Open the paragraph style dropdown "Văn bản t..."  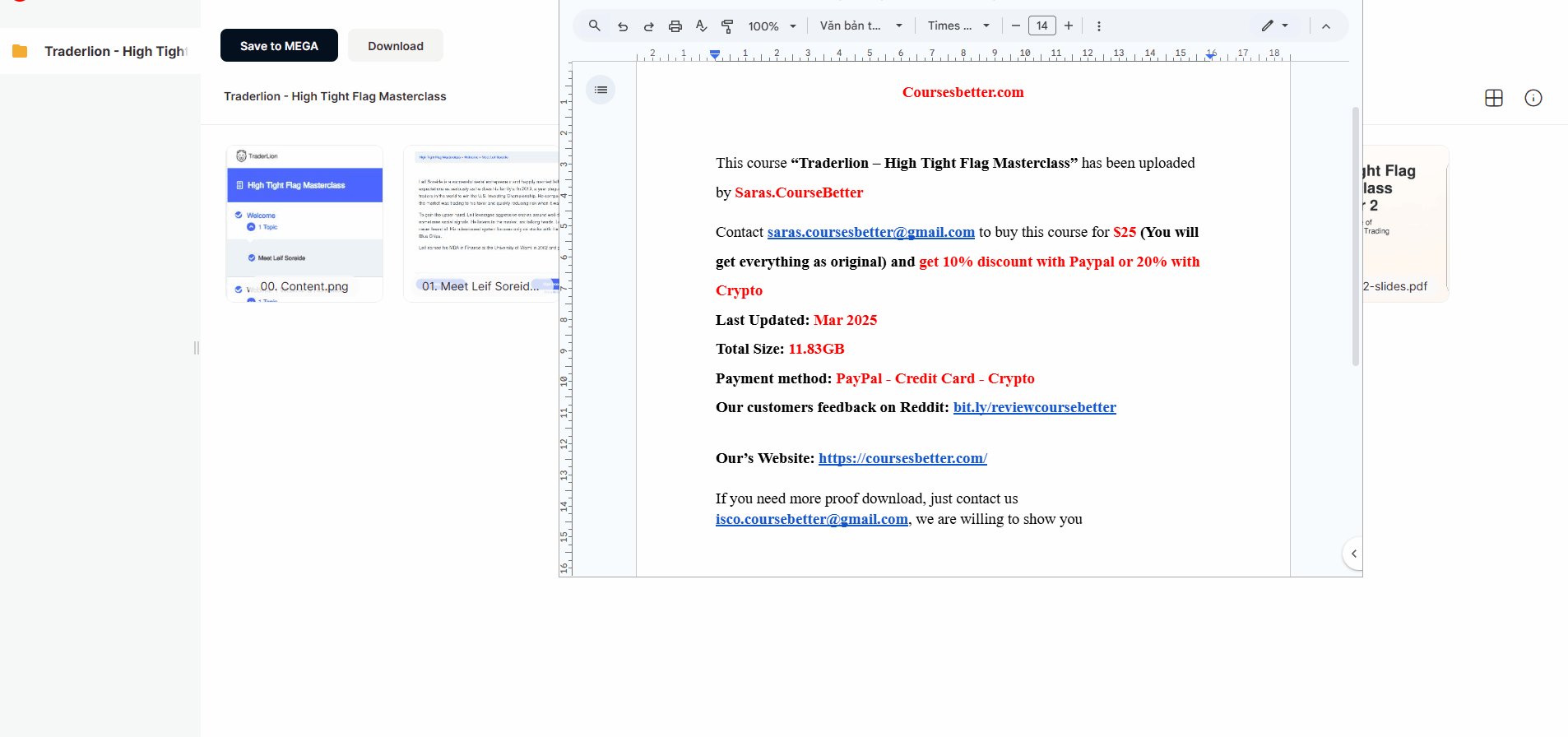click(861, 25)
